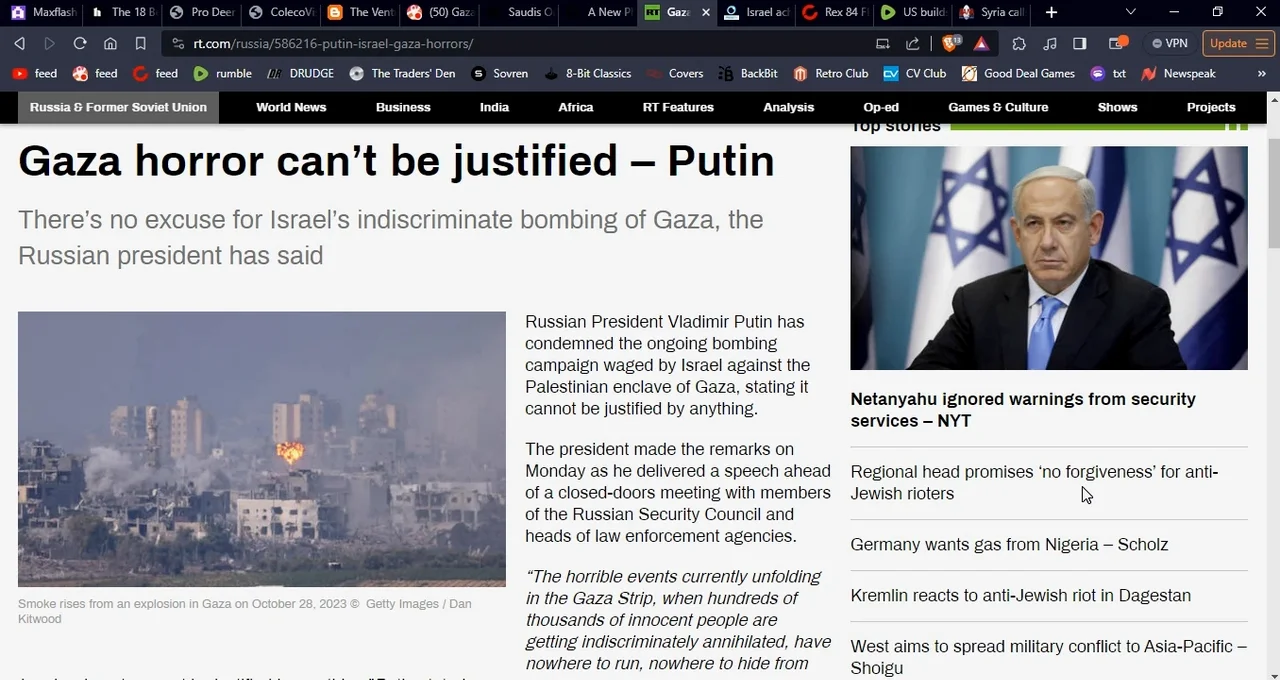Bookmark this page with the bookmark icon

pos(141,43)
